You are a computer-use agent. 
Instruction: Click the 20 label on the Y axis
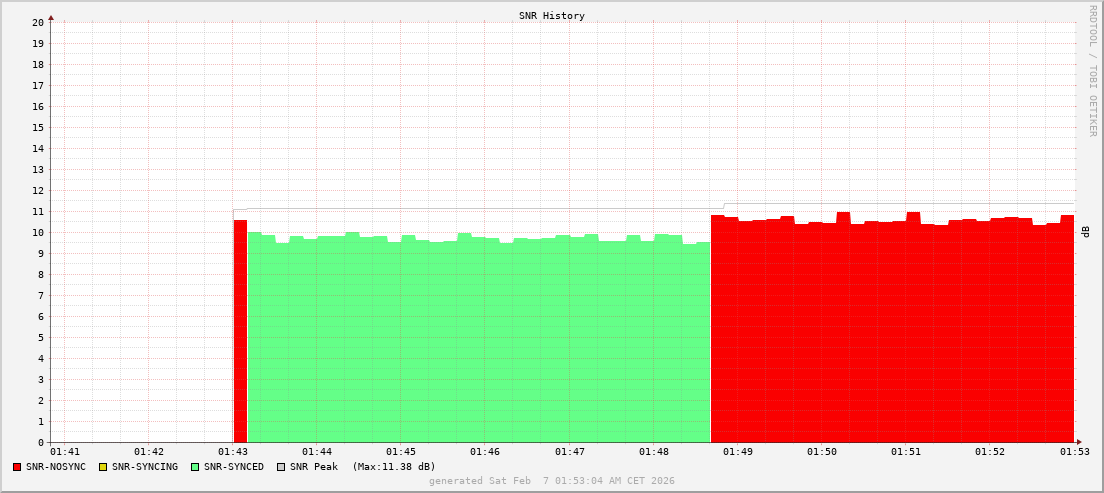(38, 22)
